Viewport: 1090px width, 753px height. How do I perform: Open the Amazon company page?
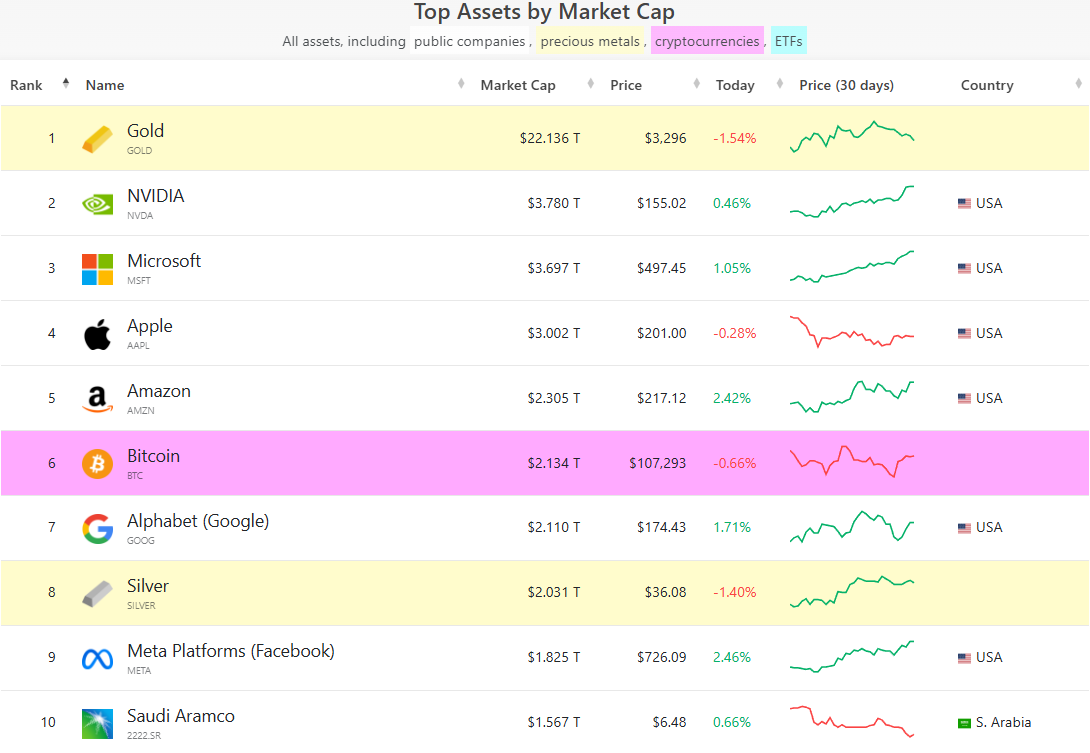(158, 391)
